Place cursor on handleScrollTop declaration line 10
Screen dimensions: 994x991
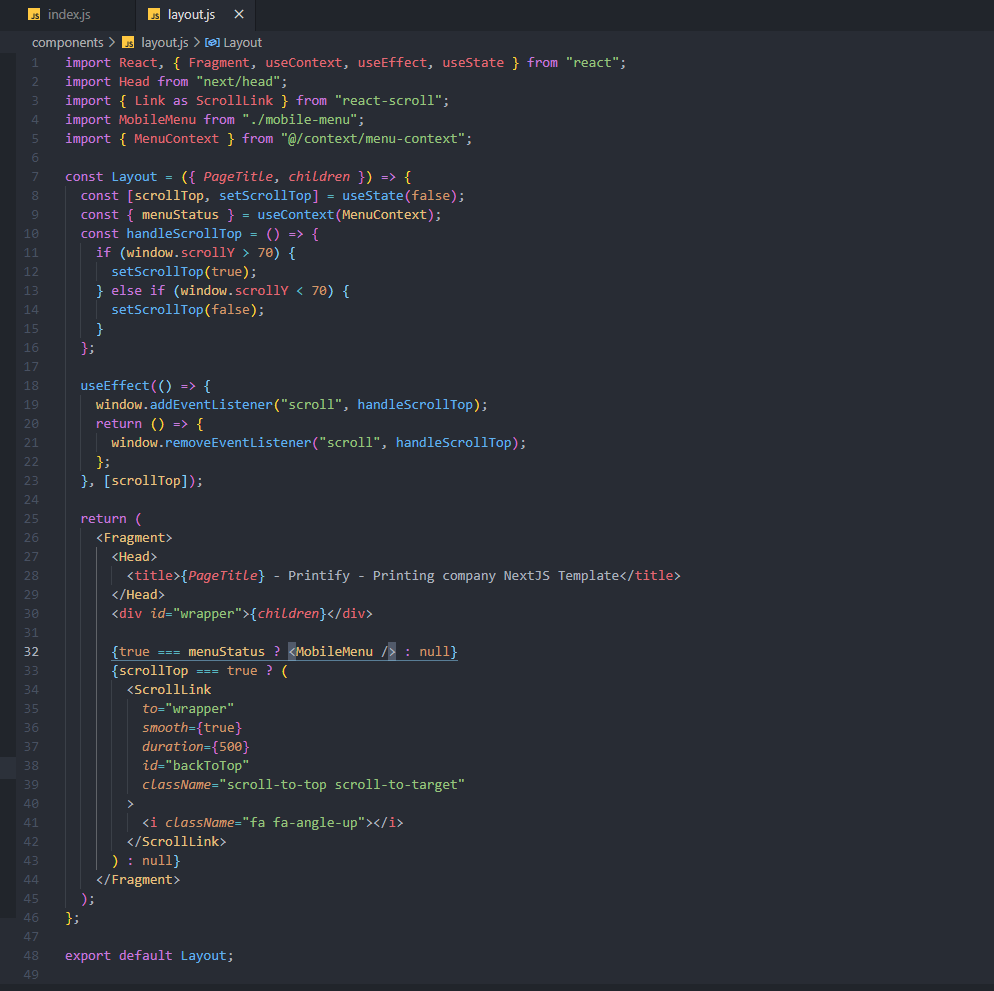pos(184,234)
